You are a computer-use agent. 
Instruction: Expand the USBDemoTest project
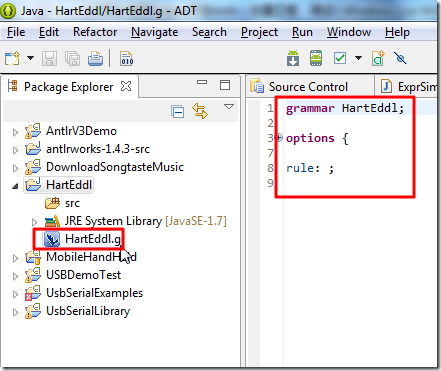click(x=15, y=276)
